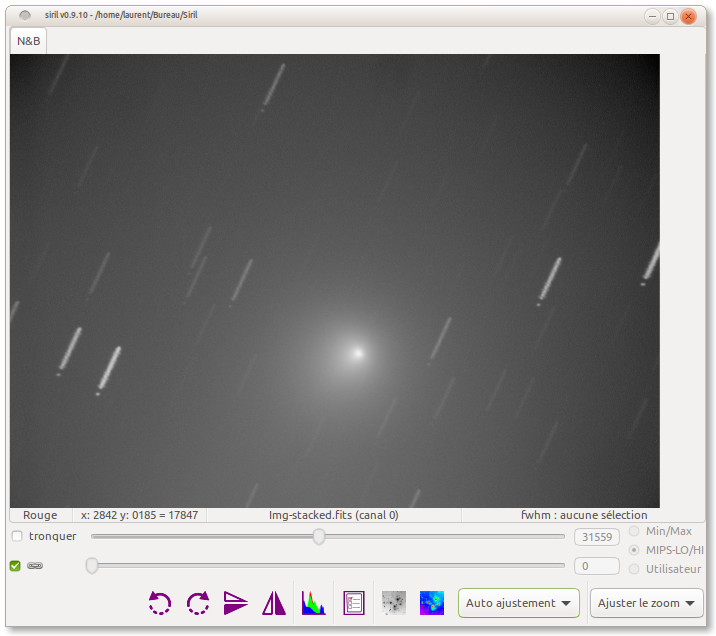This screenshot has width=716, height=636.
Task: Open the histogram tool
Action: [314, 603]
